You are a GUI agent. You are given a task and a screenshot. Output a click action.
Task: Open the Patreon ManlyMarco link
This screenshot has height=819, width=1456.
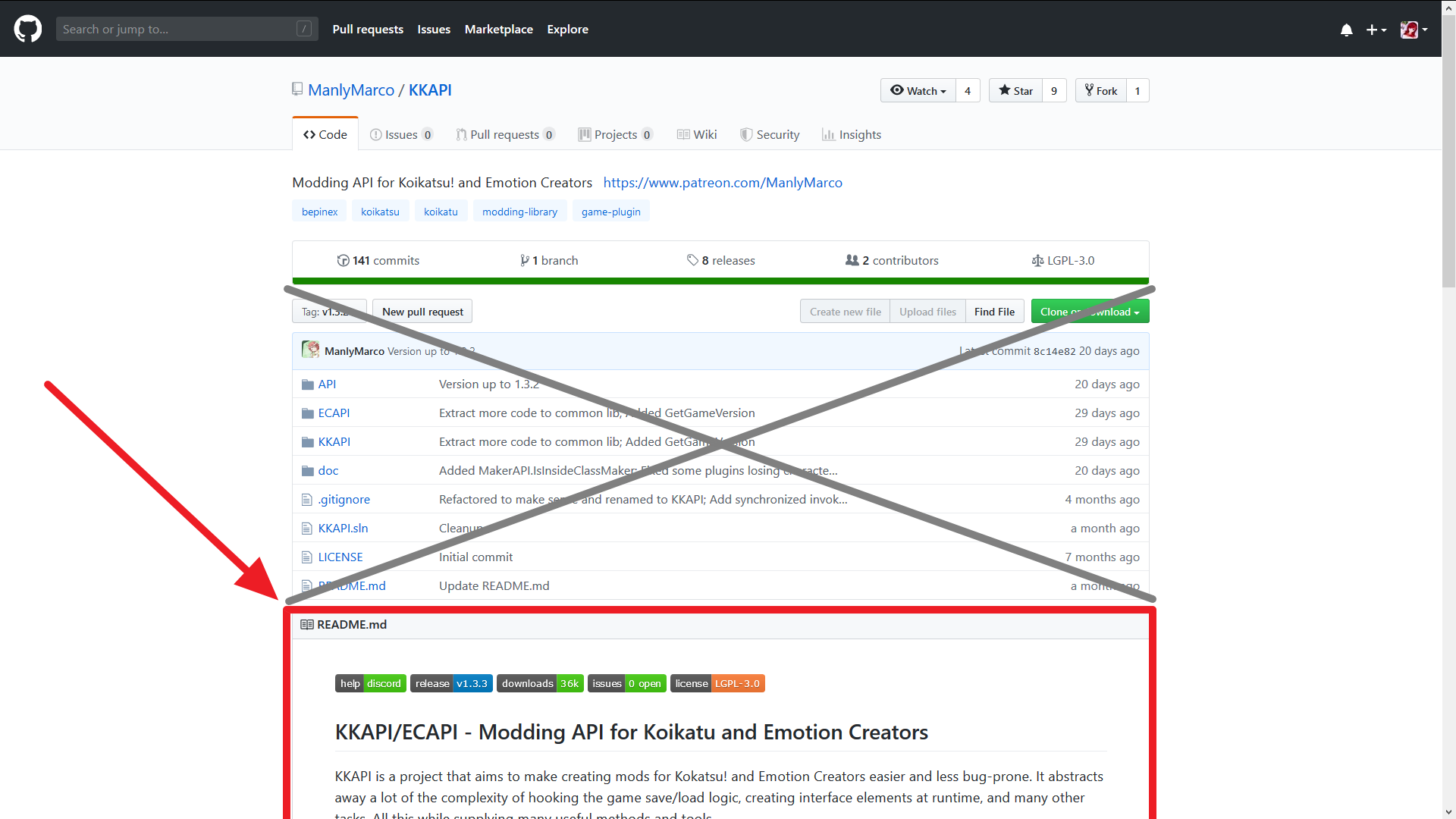click(x=722, y=183)
